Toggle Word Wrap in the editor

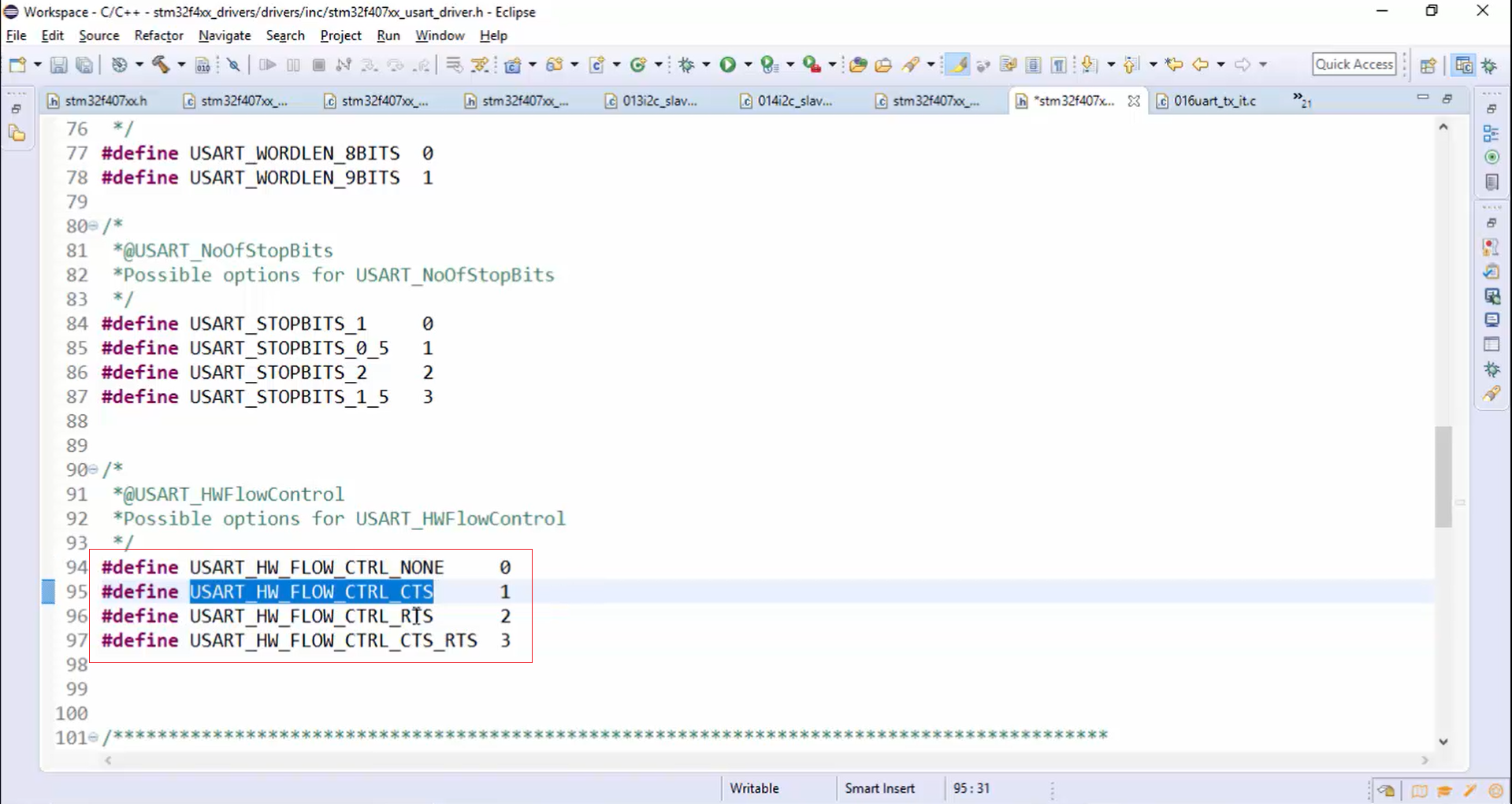[1009, 65]
